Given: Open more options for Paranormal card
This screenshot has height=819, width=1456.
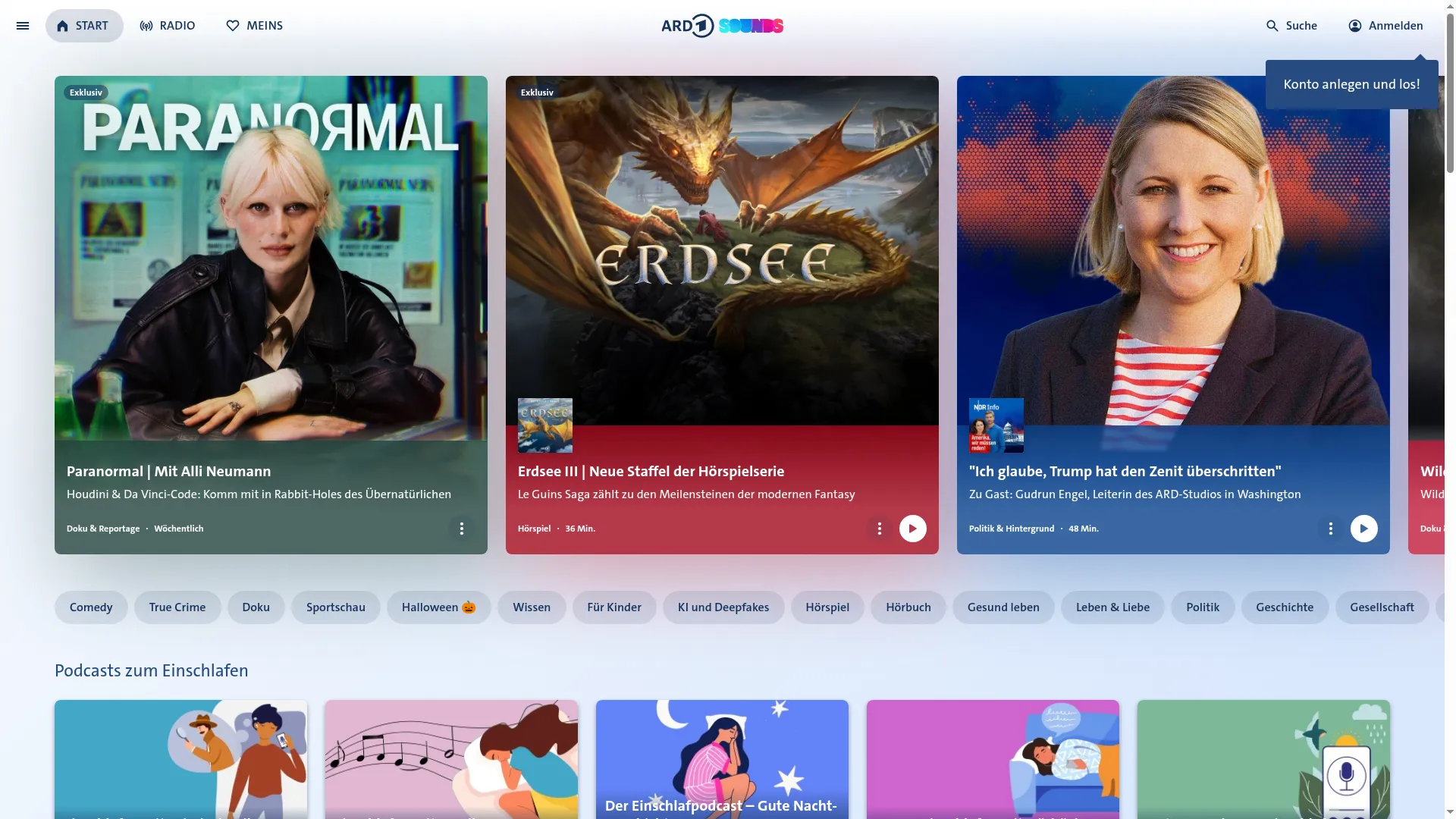Looking at the screenshot, I should pos(461,529).
